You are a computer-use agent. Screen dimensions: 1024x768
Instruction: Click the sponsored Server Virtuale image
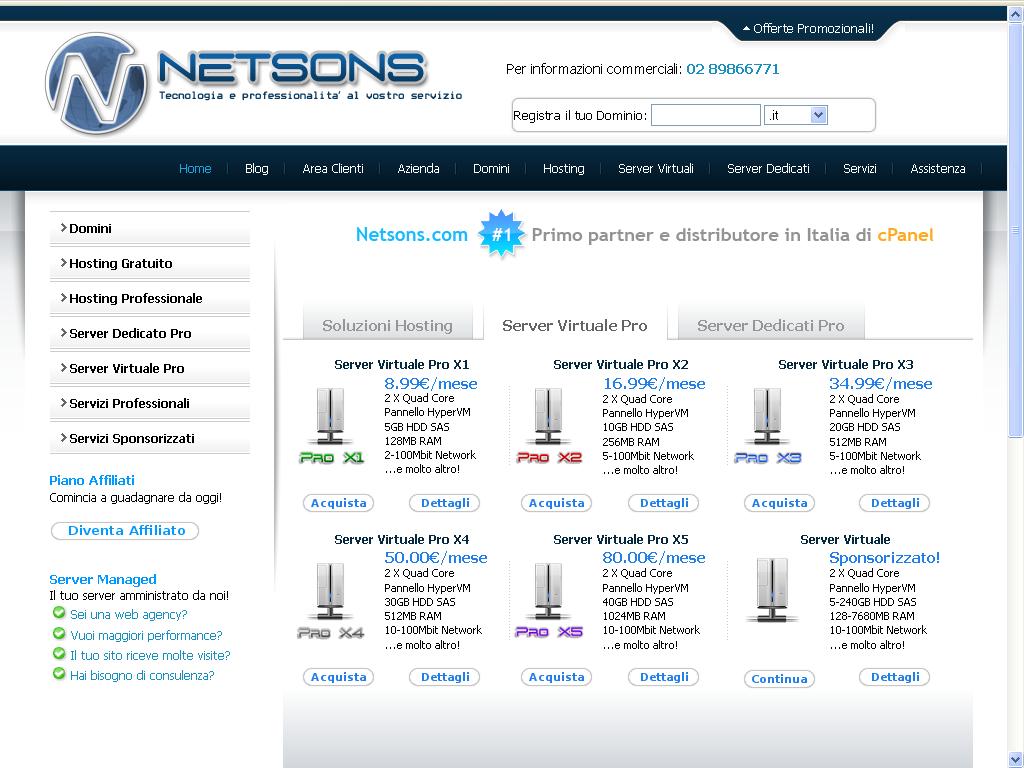click(772, 590)
